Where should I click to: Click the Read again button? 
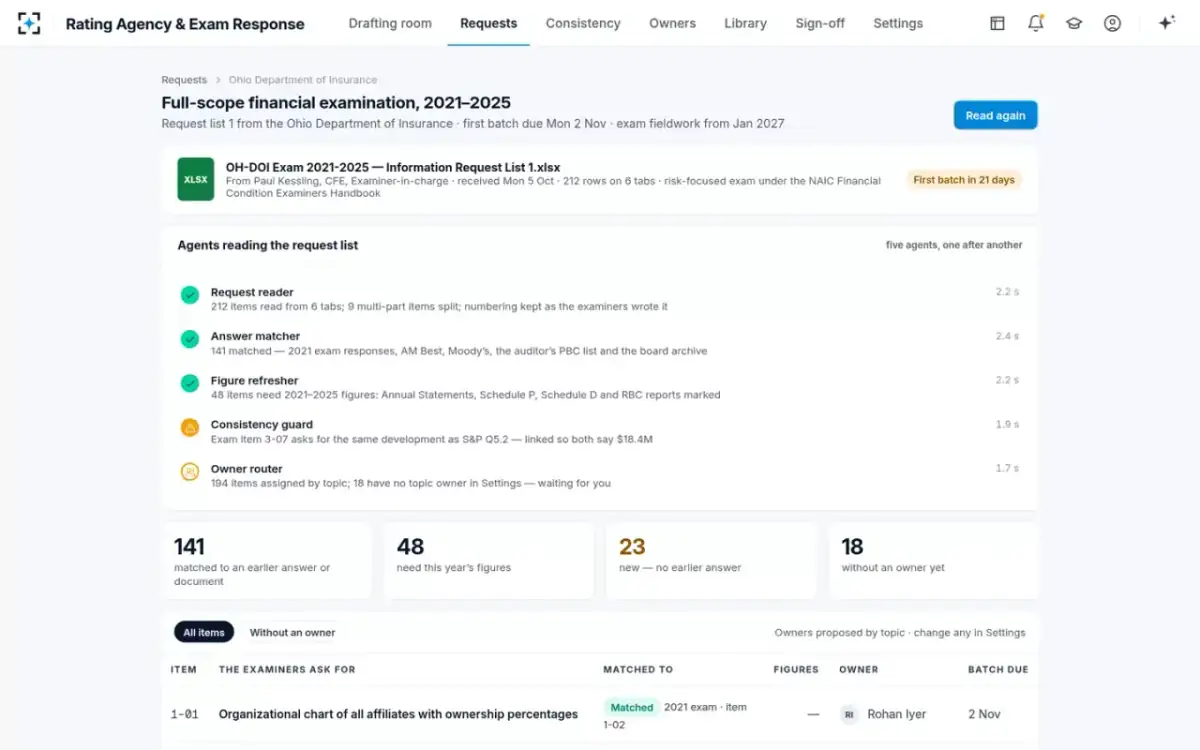995,115
